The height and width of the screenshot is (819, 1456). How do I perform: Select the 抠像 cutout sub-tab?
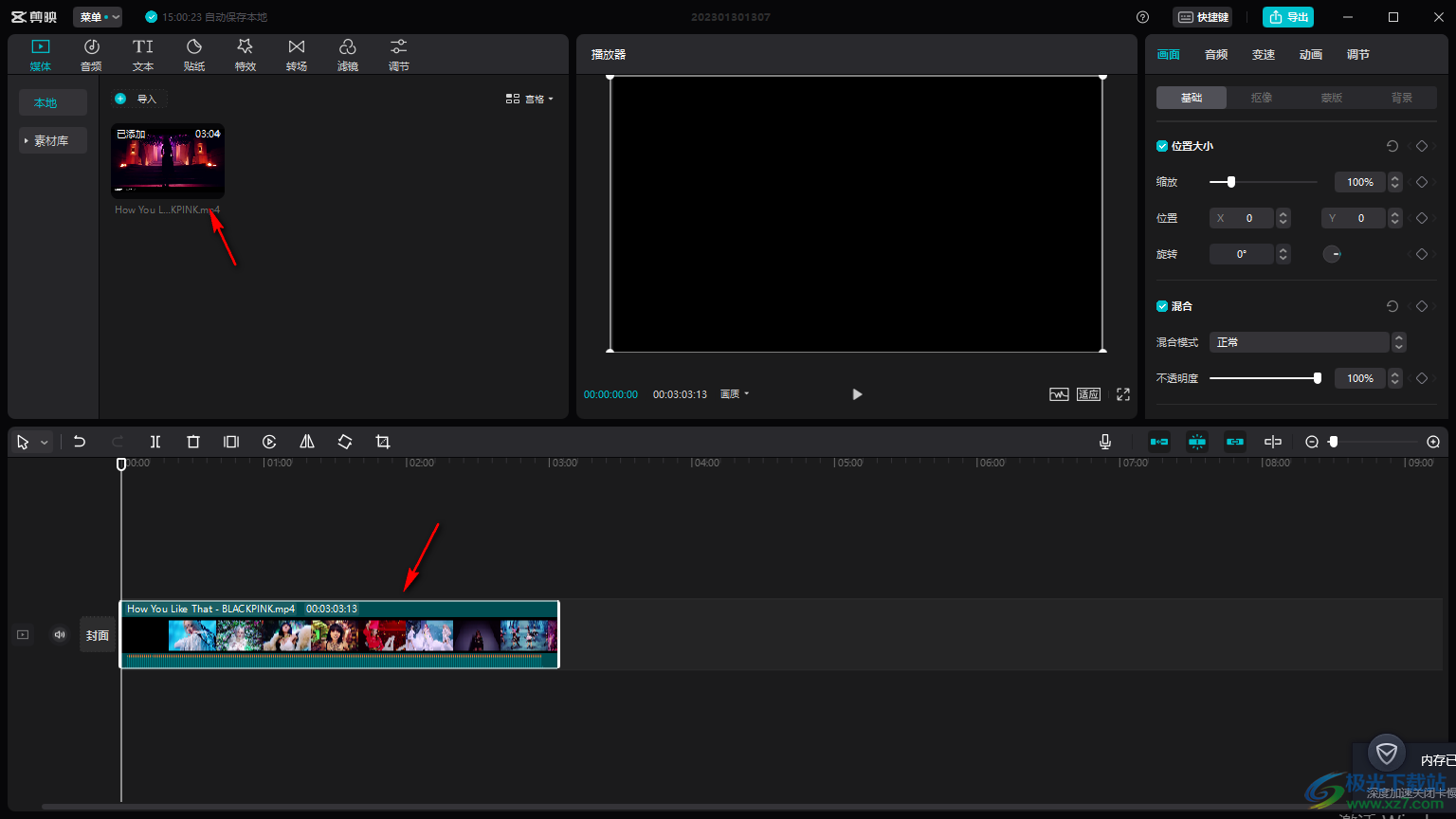[1262, 98]
